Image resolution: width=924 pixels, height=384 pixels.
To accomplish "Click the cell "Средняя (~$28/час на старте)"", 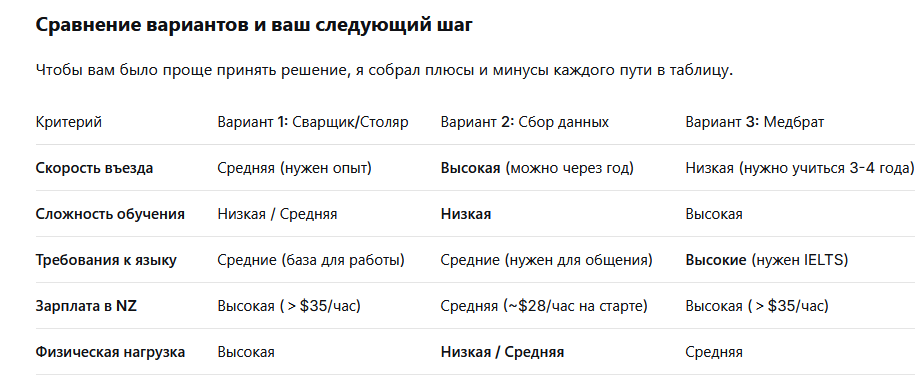I will [544, 306].
